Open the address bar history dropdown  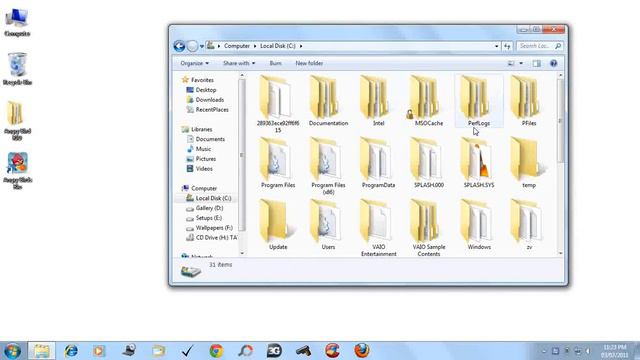click(x=496, y=46)
